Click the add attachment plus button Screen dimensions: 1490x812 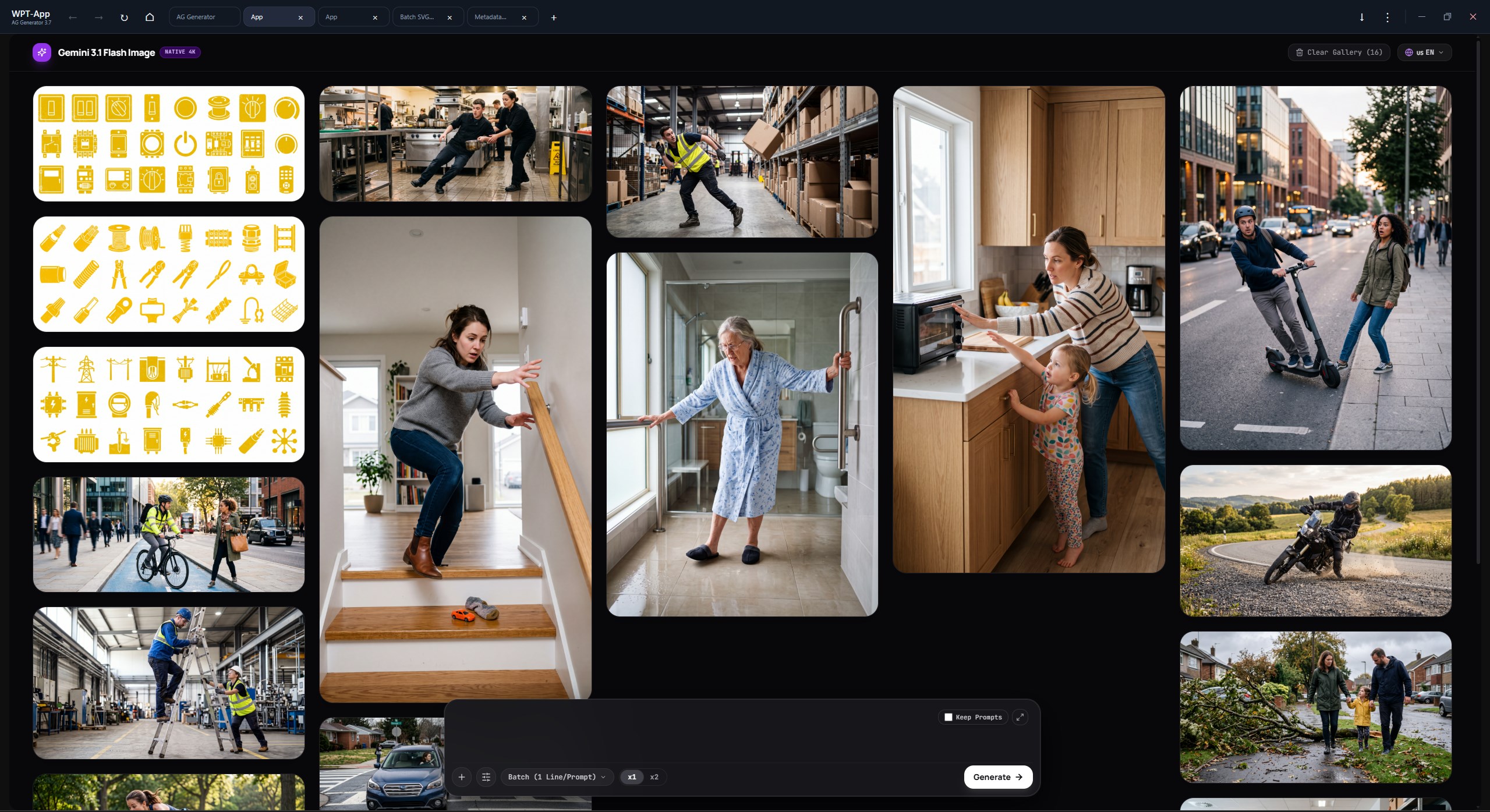click(x=462, y=777)
